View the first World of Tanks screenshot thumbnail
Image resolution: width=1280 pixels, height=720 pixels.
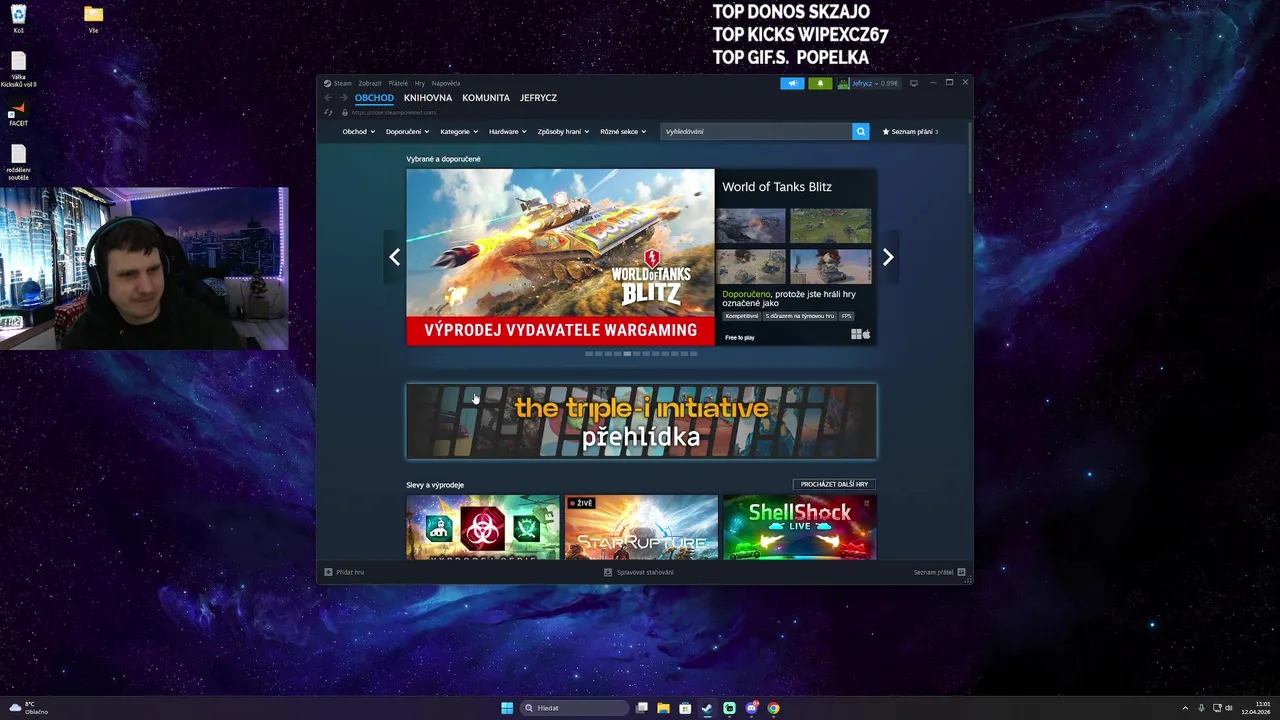(x=751, y=226)
